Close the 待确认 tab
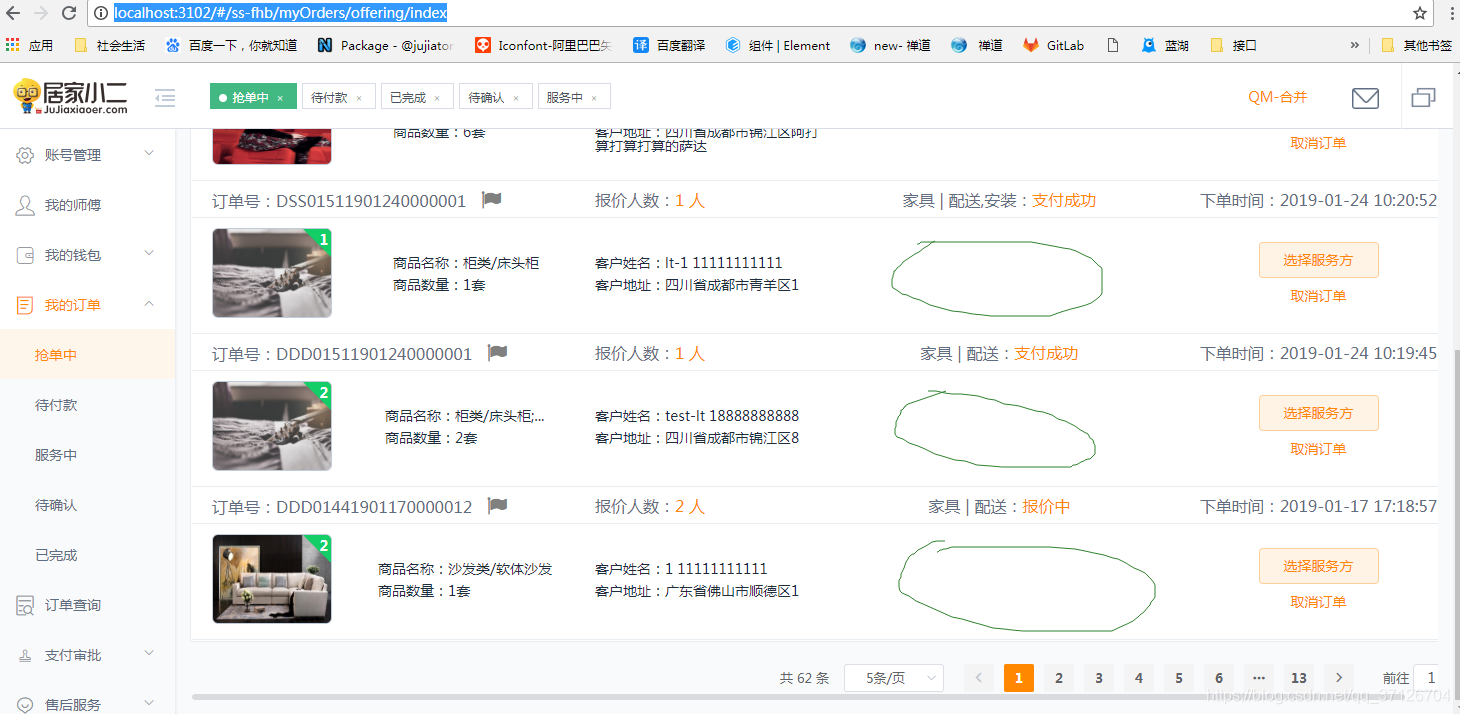 516,98
